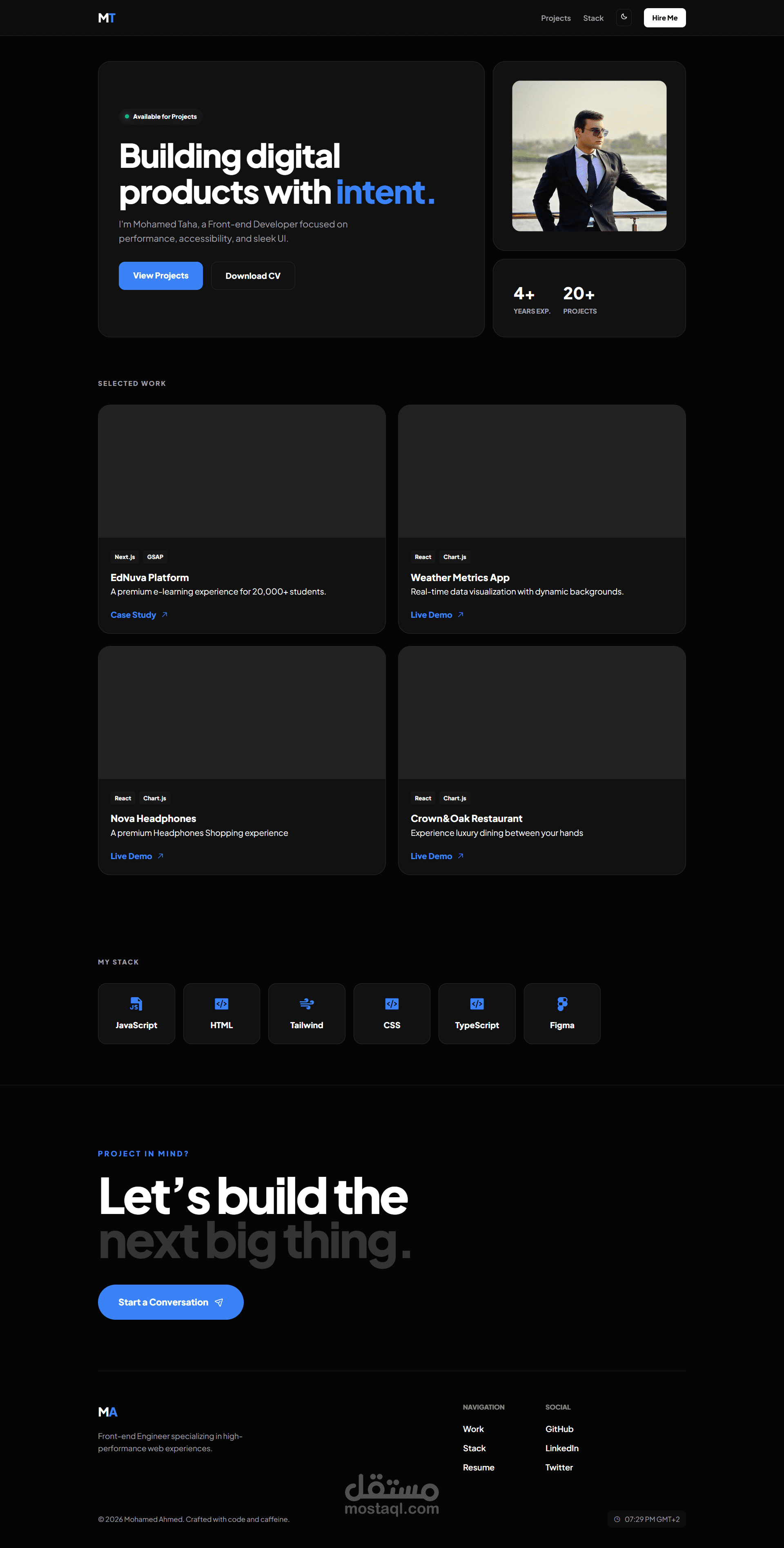Click the TypeScript code icon

pos(477,1004)
